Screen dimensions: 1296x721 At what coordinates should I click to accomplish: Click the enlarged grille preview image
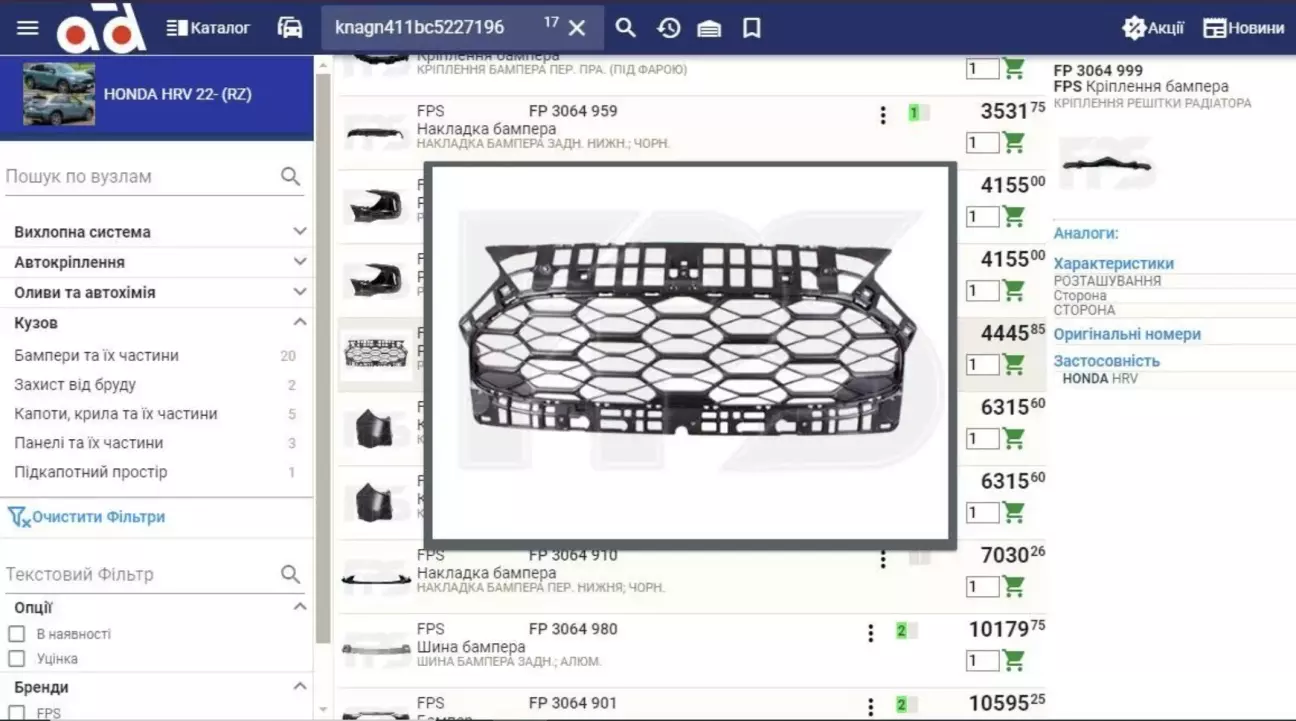pyautogui.click(x=690, y=353)
